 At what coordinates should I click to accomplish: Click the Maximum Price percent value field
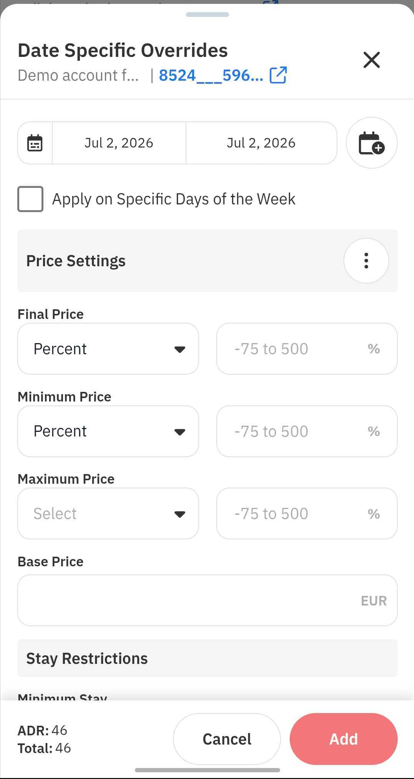pos(307,513)
